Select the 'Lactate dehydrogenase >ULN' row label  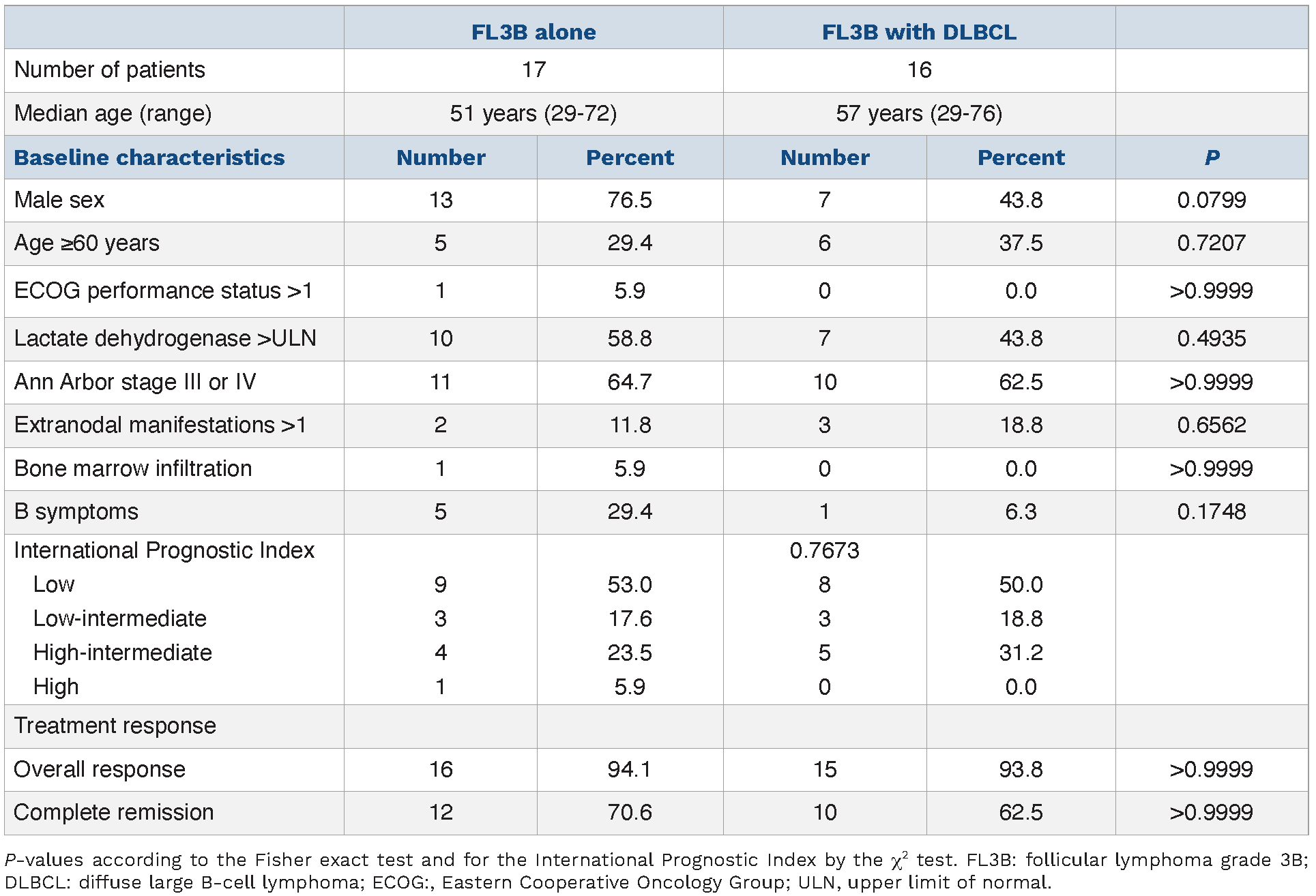[x=165, y=338]
